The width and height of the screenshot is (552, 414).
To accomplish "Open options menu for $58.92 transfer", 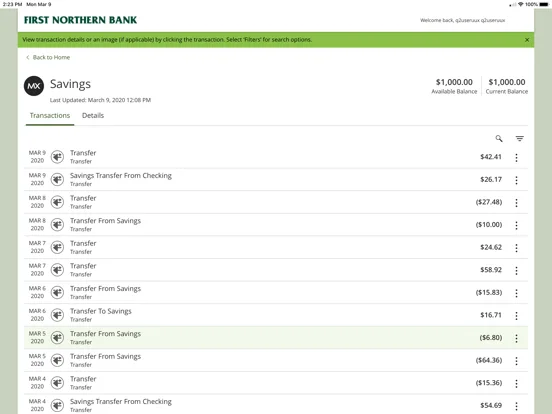I will (516, 270).
